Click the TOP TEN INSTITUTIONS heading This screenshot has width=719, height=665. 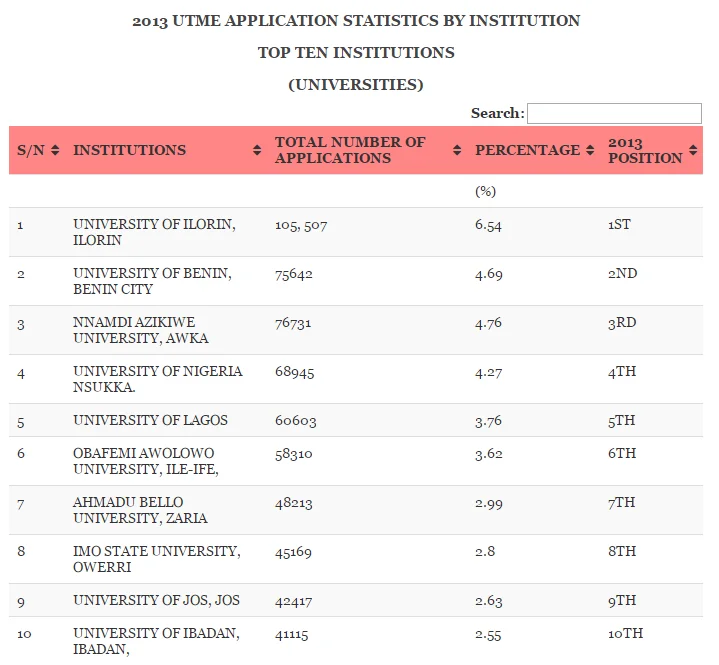[x=356, y=53]
